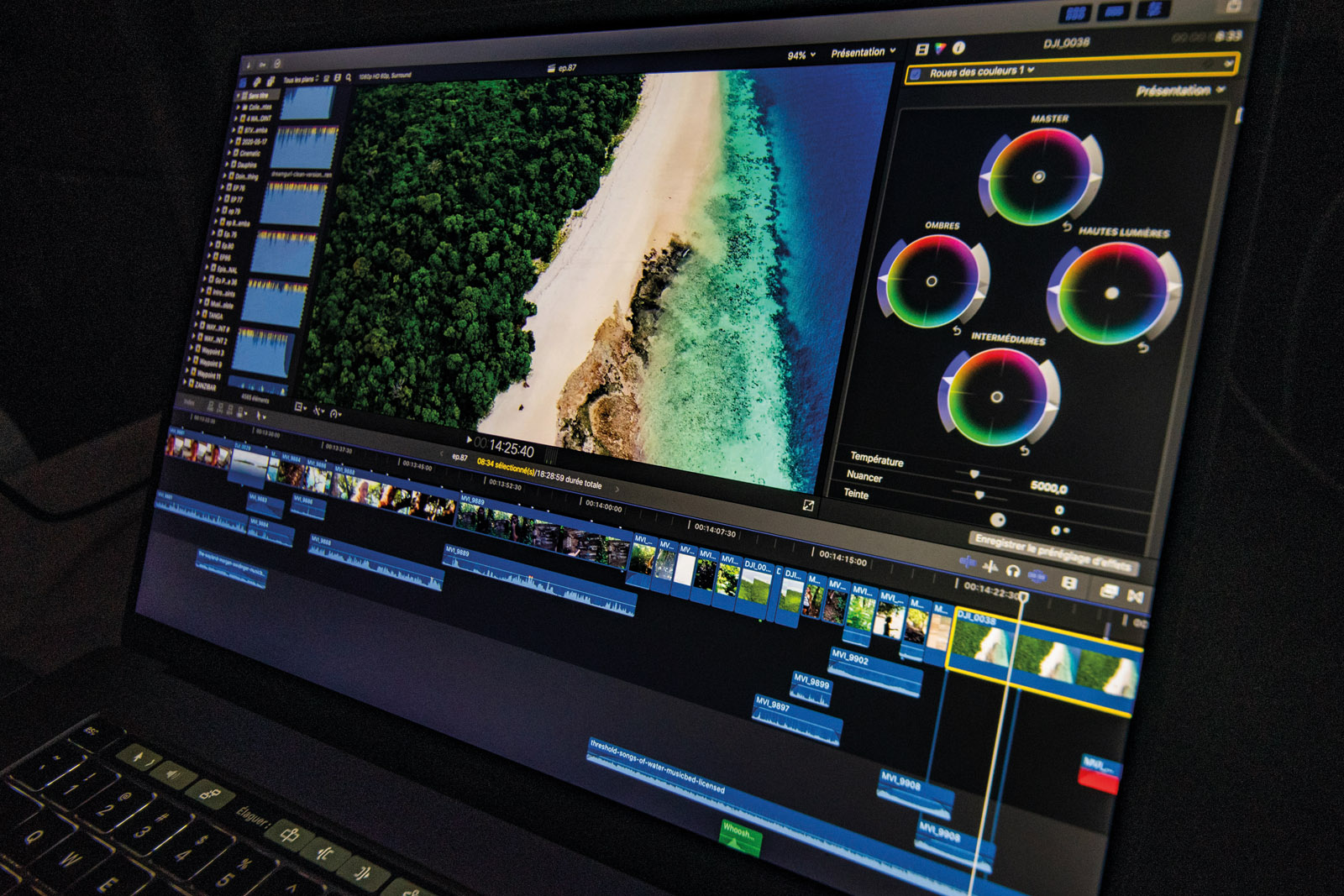1344x896 pixels.
Task: Expand viewer to full screen icon
Action: click(x=808, y=505)
